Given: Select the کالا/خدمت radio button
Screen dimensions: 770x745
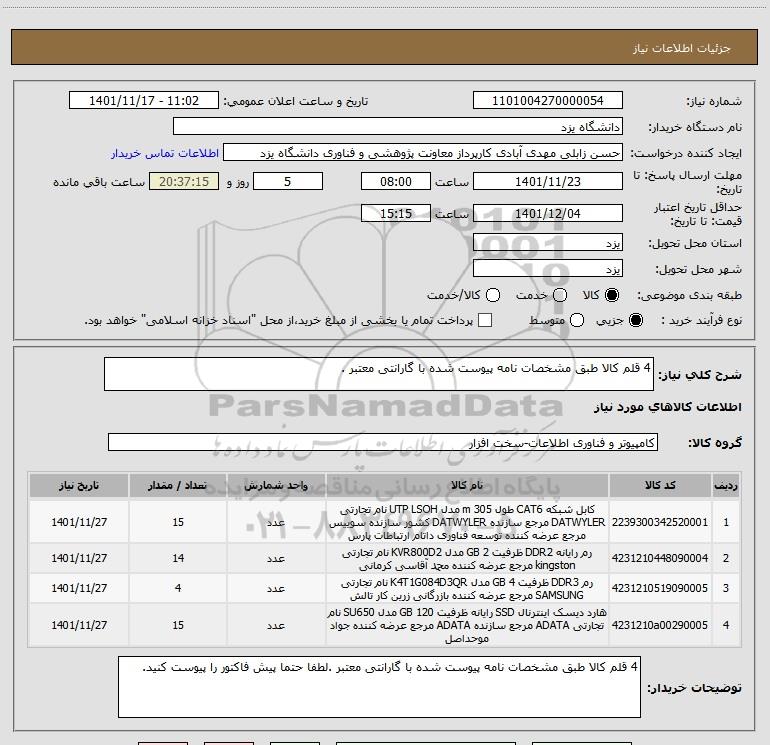Looking at the screenshot, I should pos(493,295).
